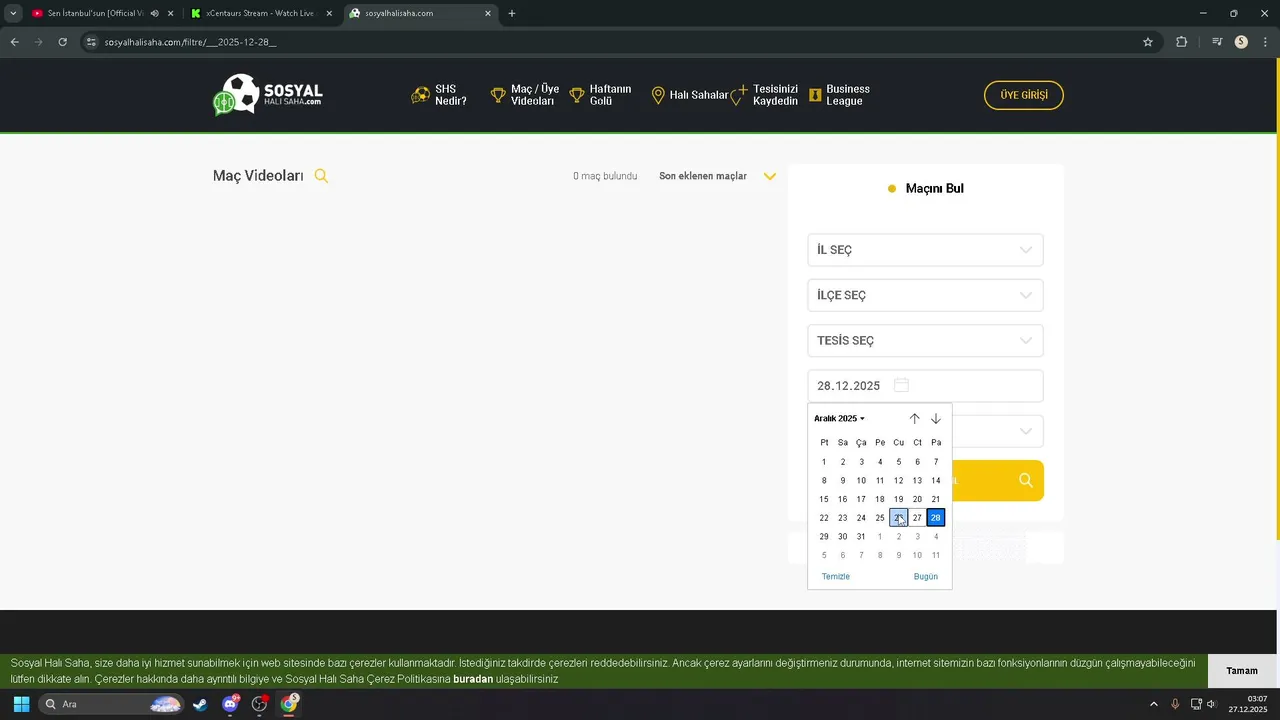This screenshot has height=720, width=1280.
Task: Open the volume icon in system tray
Action: (1211, 704)
